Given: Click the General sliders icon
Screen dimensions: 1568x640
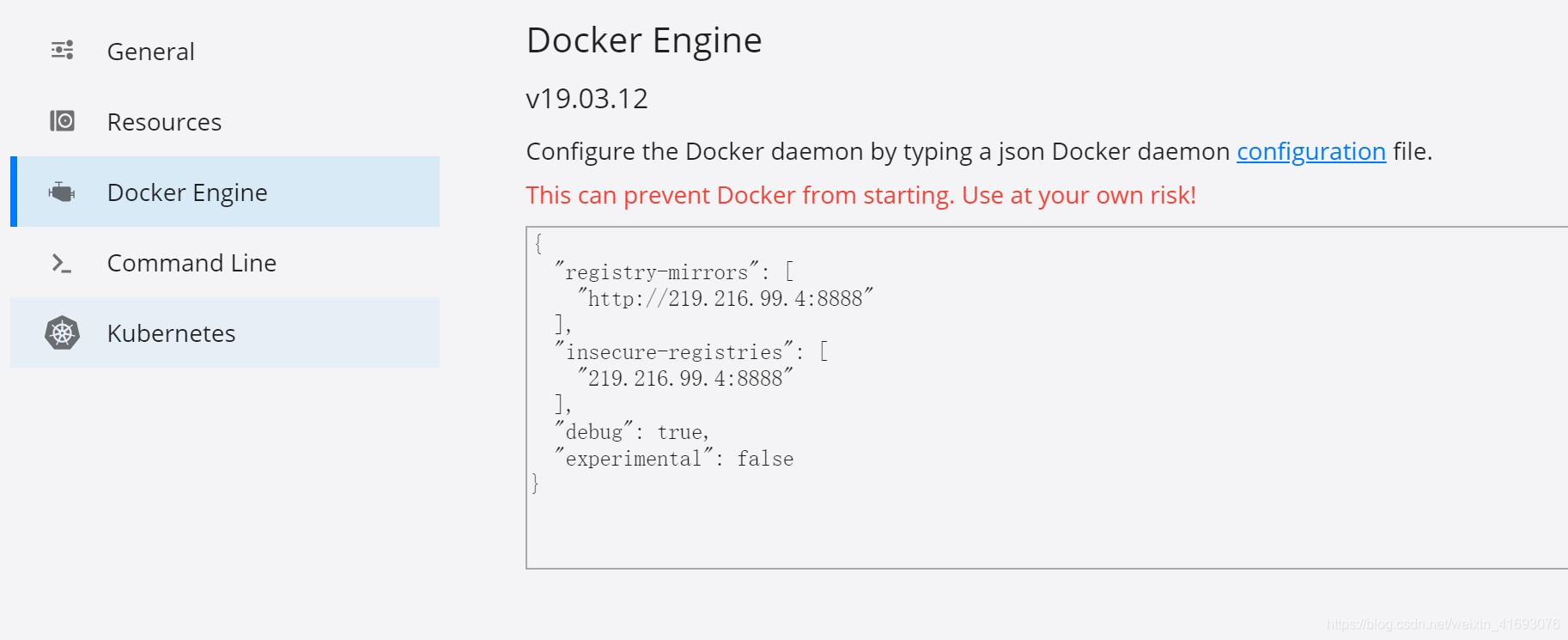Looking at the screenshot, I should coord(62,51).
